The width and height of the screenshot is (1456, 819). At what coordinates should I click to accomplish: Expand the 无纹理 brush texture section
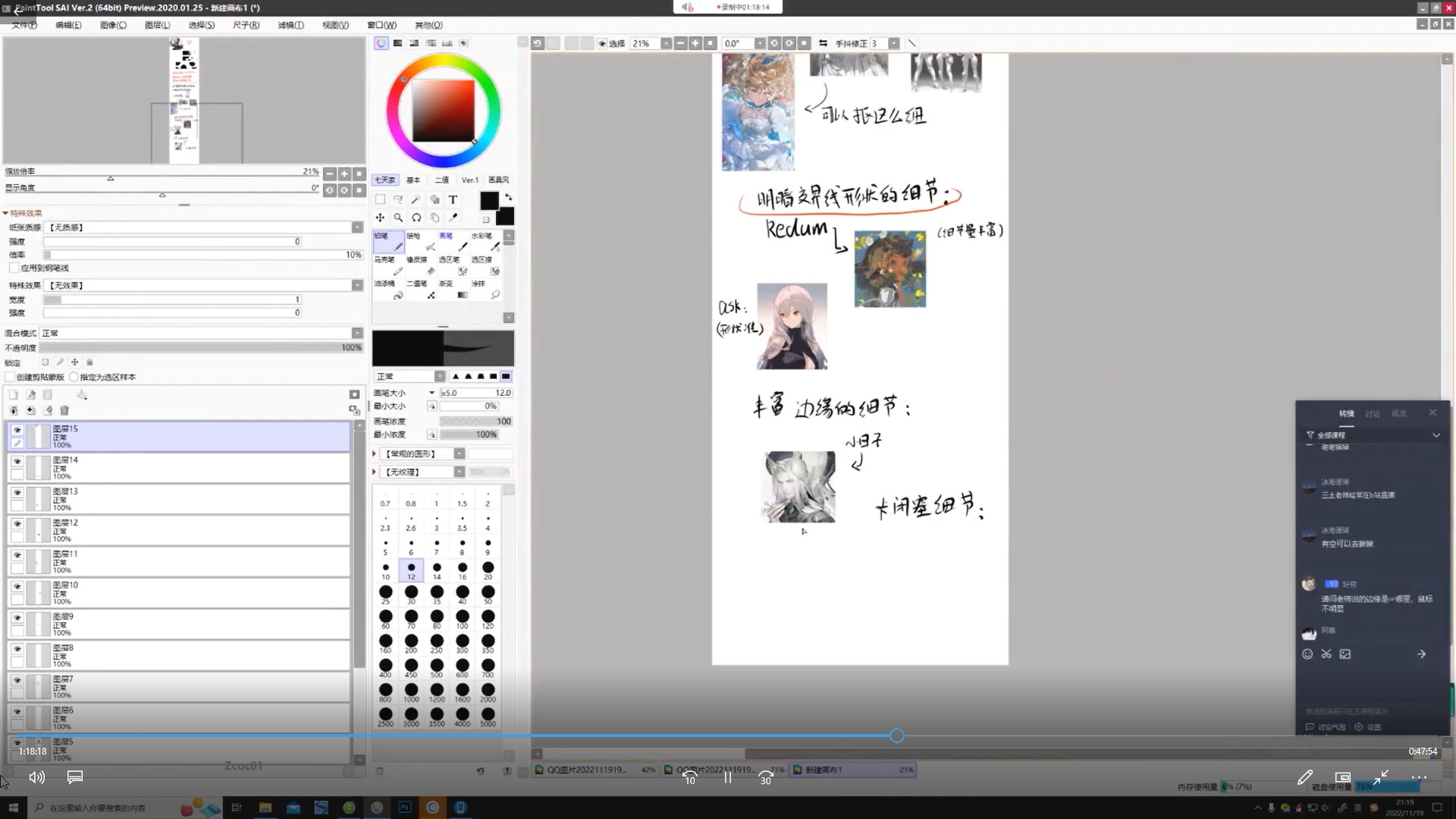(375, 472)
